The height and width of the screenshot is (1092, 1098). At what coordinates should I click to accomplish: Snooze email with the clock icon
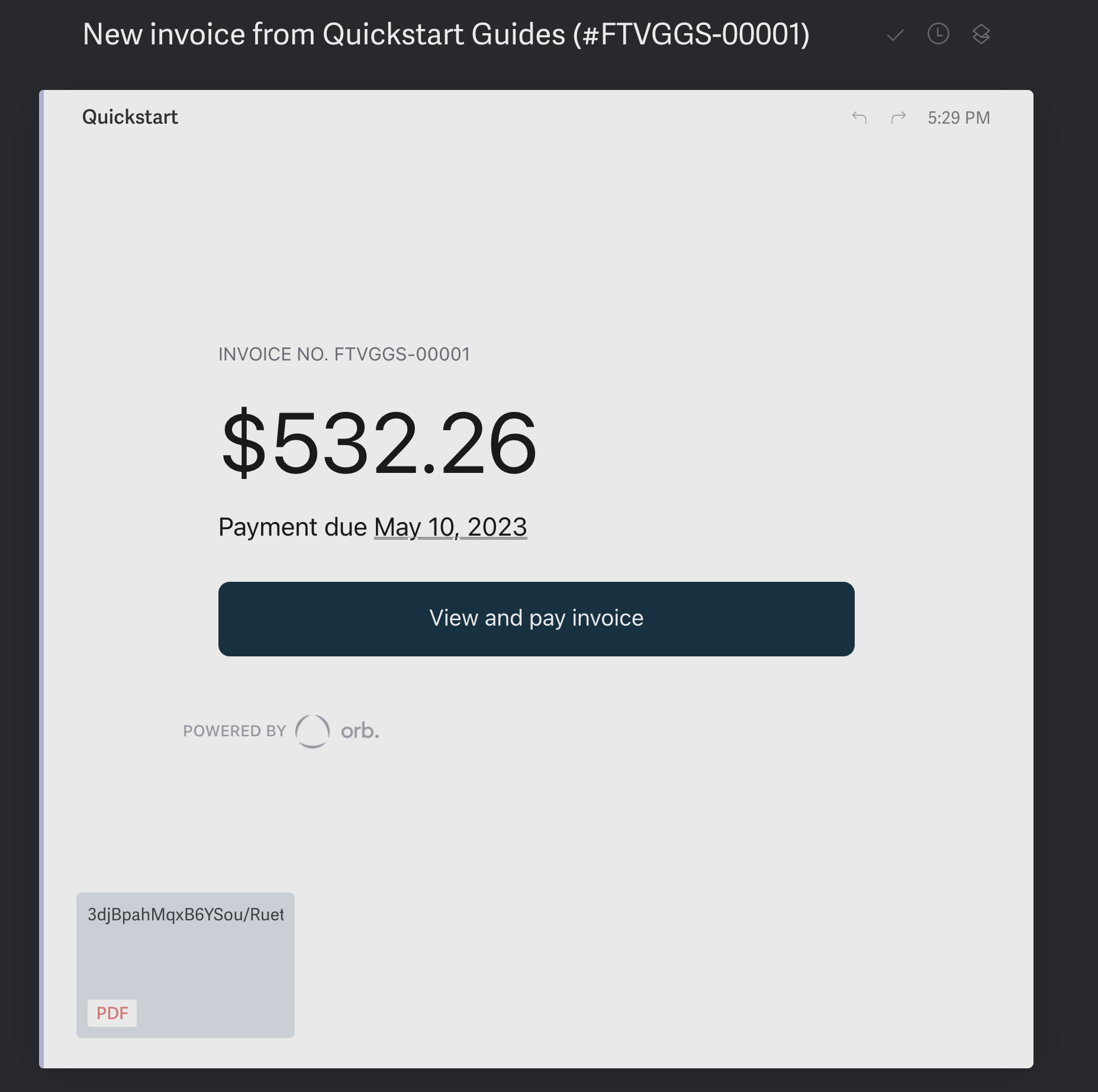(x=938, y=34)
